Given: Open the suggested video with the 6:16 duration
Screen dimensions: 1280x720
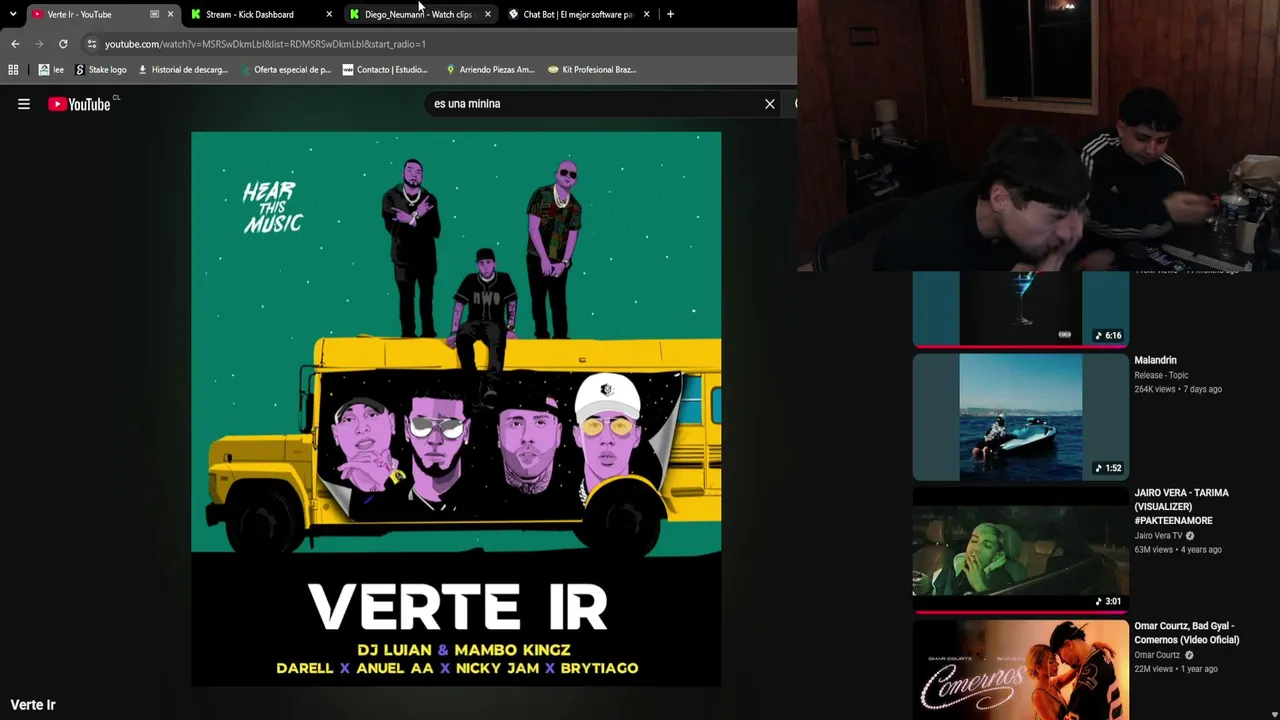Looking at the screenshot, I should click(x=1021, y=309).
